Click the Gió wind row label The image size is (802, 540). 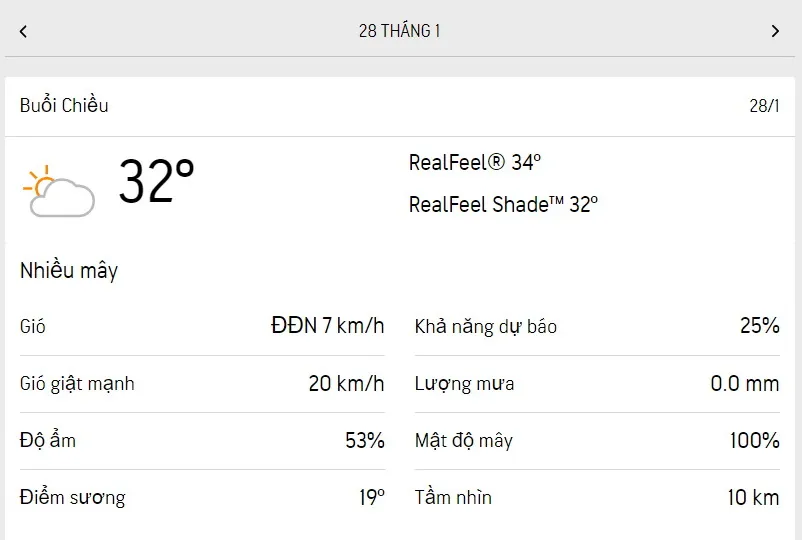[33, 327]
